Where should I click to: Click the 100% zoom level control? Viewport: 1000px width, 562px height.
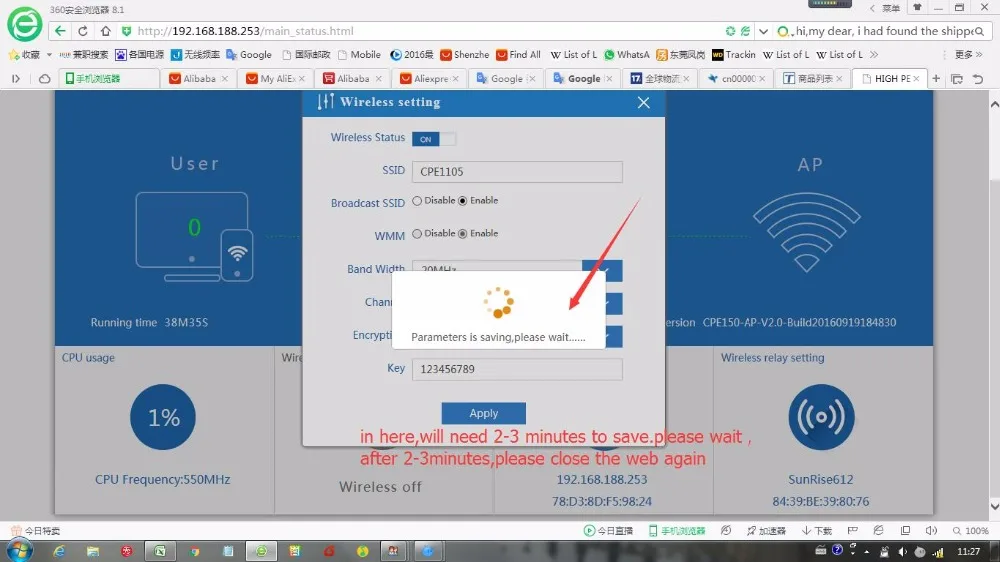(971, 531)
